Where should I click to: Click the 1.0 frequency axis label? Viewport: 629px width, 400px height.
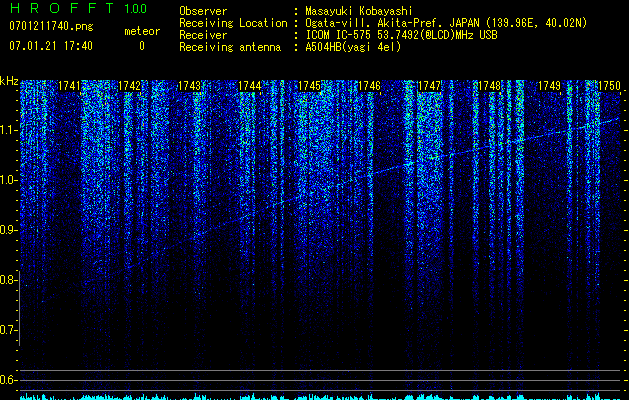(8, 180)
